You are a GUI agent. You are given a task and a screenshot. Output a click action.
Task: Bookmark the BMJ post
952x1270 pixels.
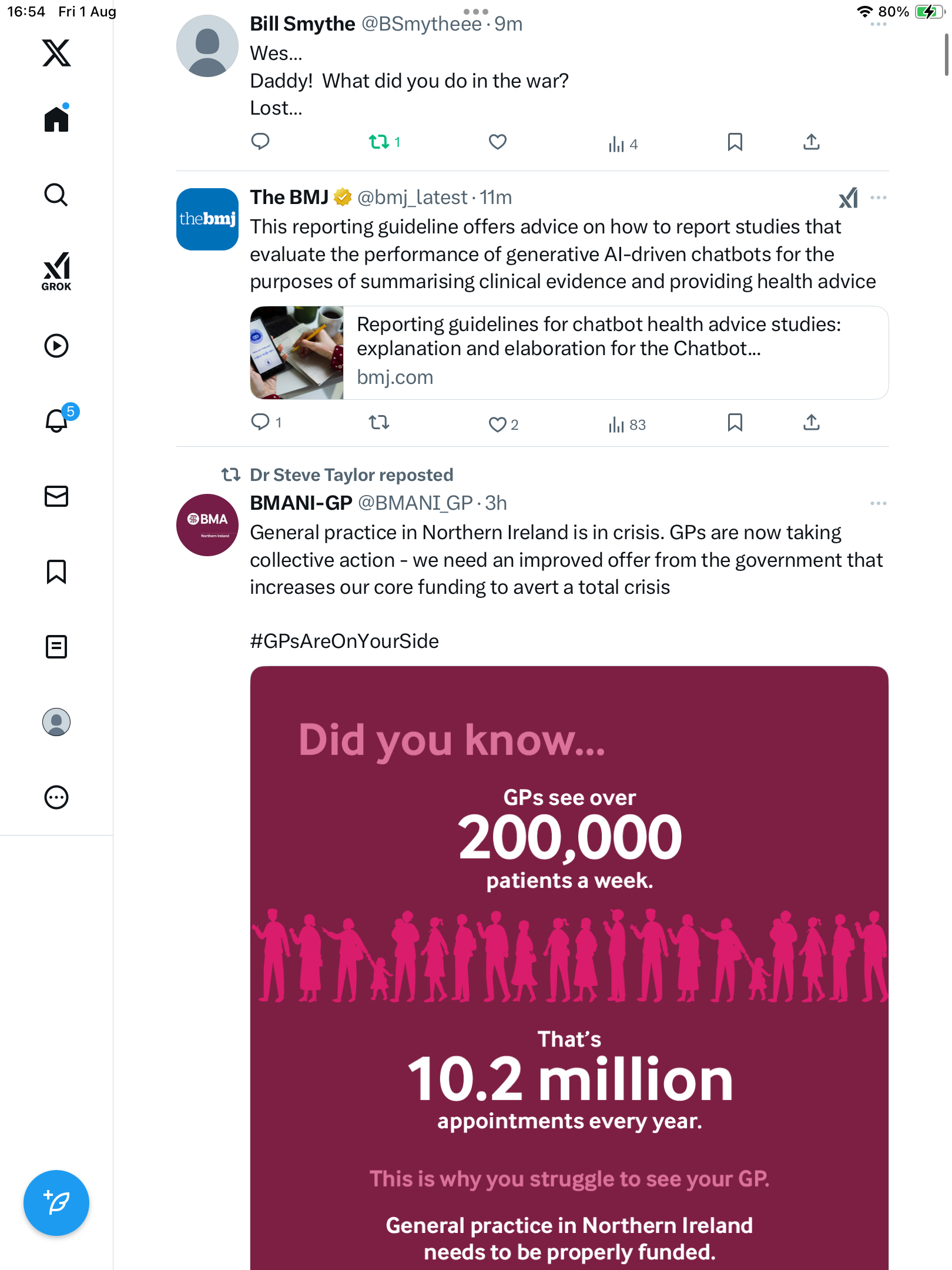pyautogui.click(x=735, y=423)
